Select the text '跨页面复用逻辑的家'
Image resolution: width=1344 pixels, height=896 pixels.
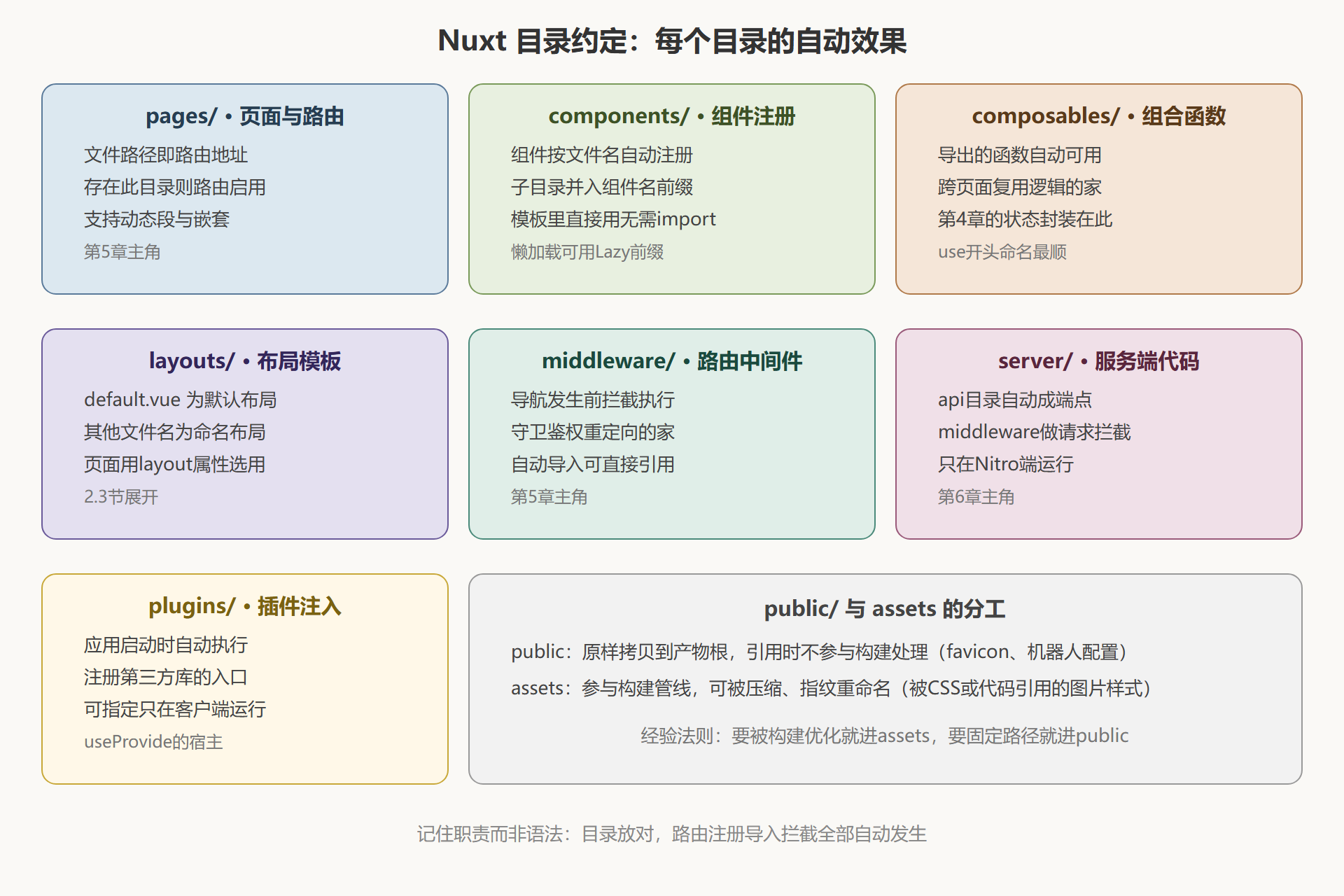[x=1020, y=187]
